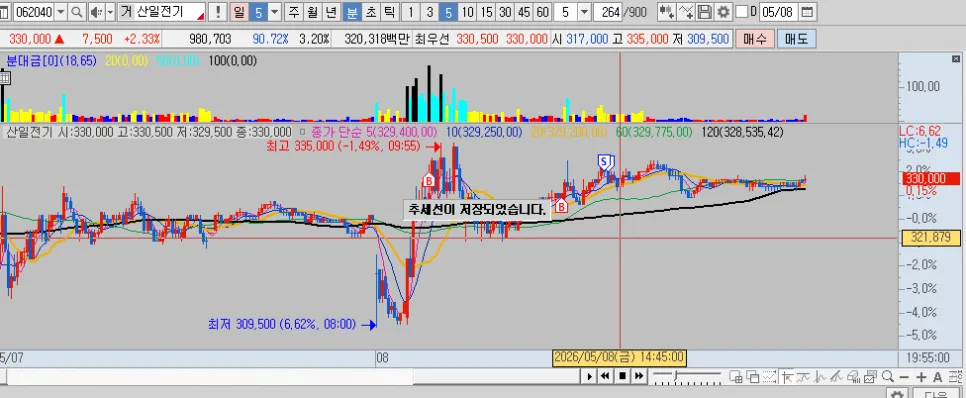Click the small square before 종가 단순 label
Screen dimensions: 966x398
click(302, 132)
